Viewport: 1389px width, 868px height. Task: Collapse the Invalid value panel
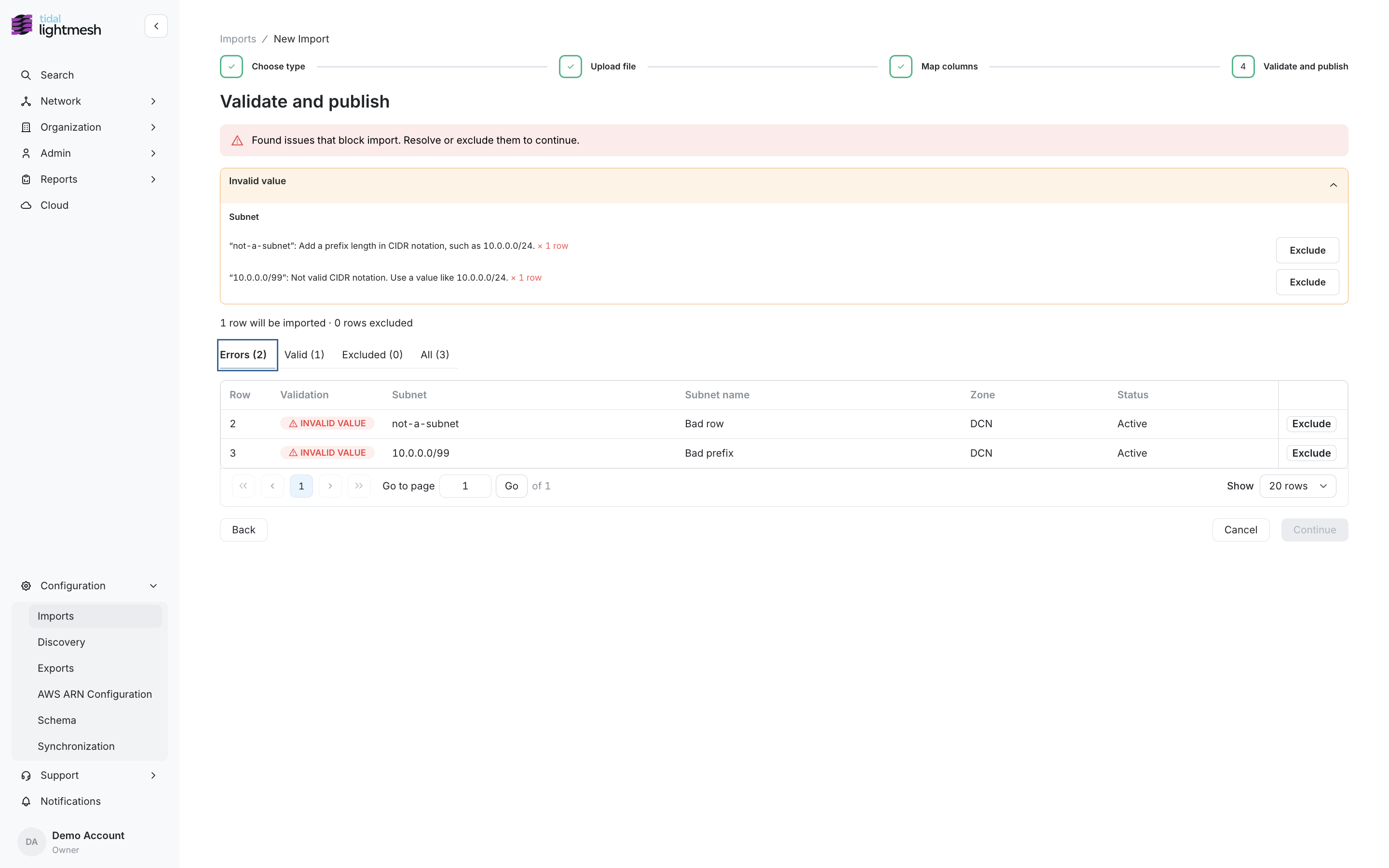click(x=1334, y=185)
